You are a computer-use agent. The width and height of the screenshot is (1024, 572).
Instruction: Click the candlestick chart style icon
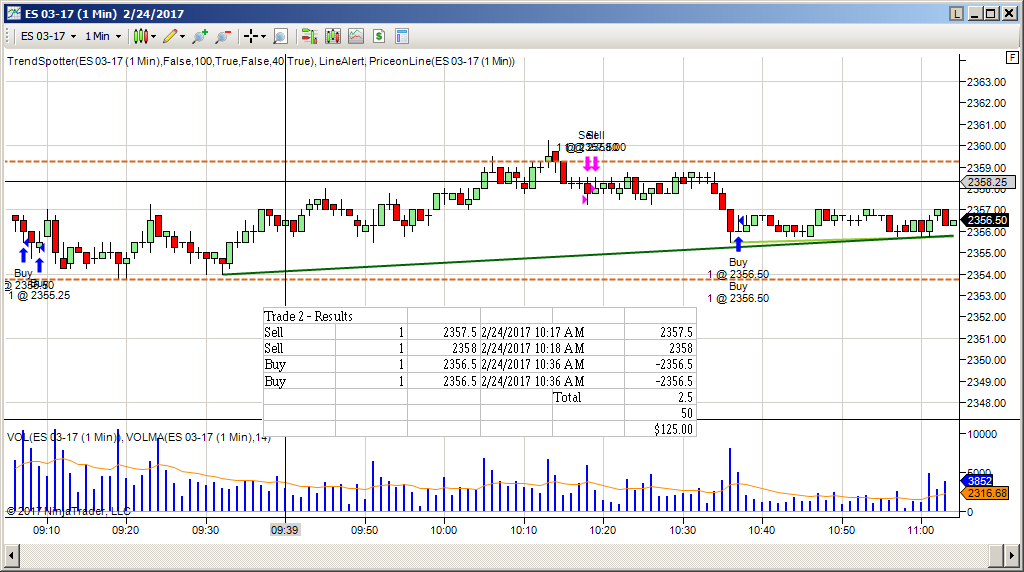(140, 37)
